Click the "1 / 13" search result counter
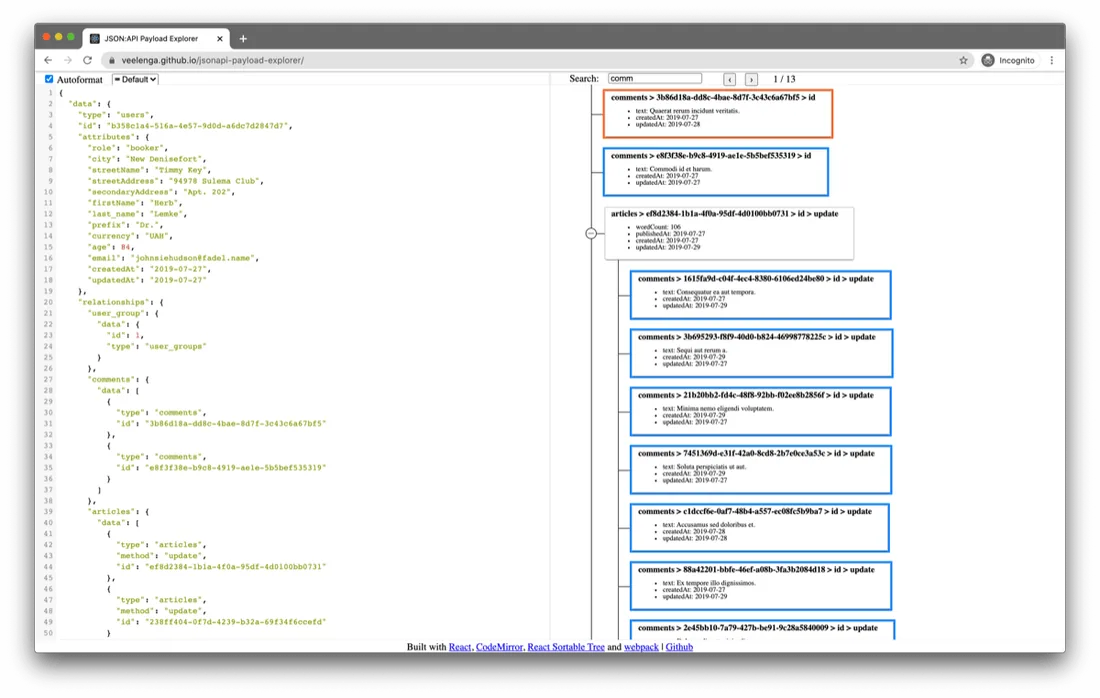The height and width of the screenshot is (698, 1100). point(784,79)
